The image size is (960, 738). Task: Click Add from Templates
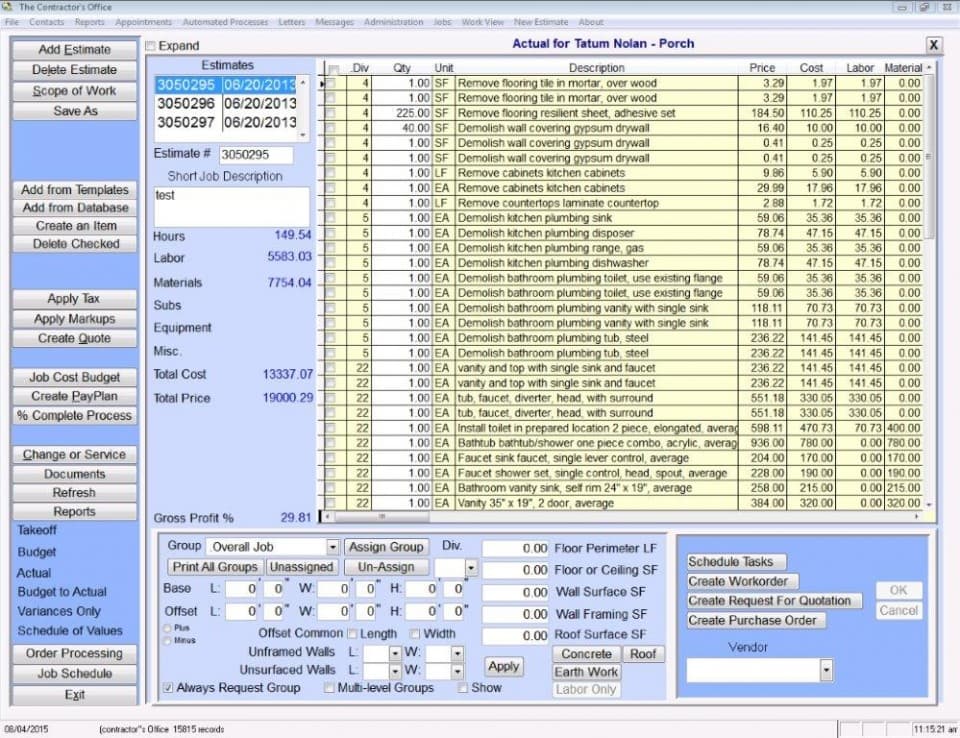click(x=75, y=190)
